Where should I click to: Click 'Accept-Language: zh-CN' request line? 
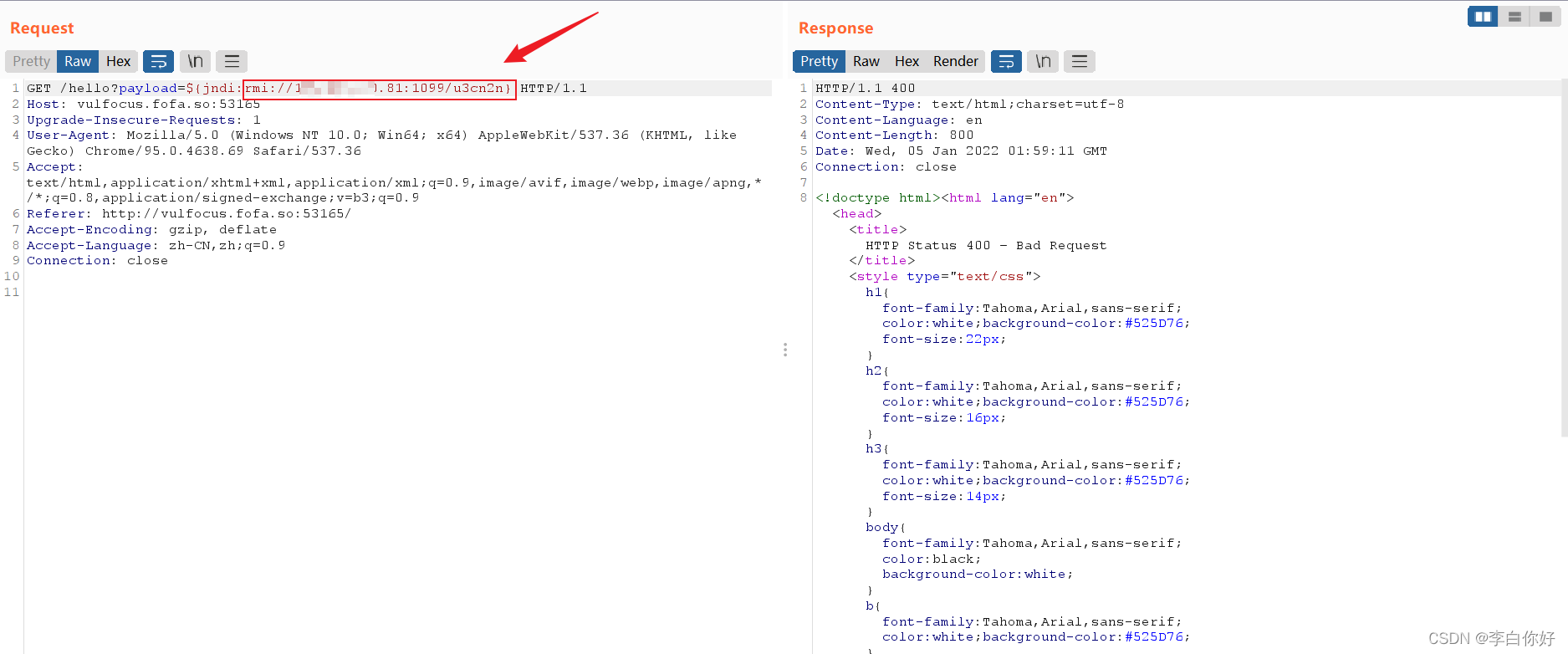[156, 245]
